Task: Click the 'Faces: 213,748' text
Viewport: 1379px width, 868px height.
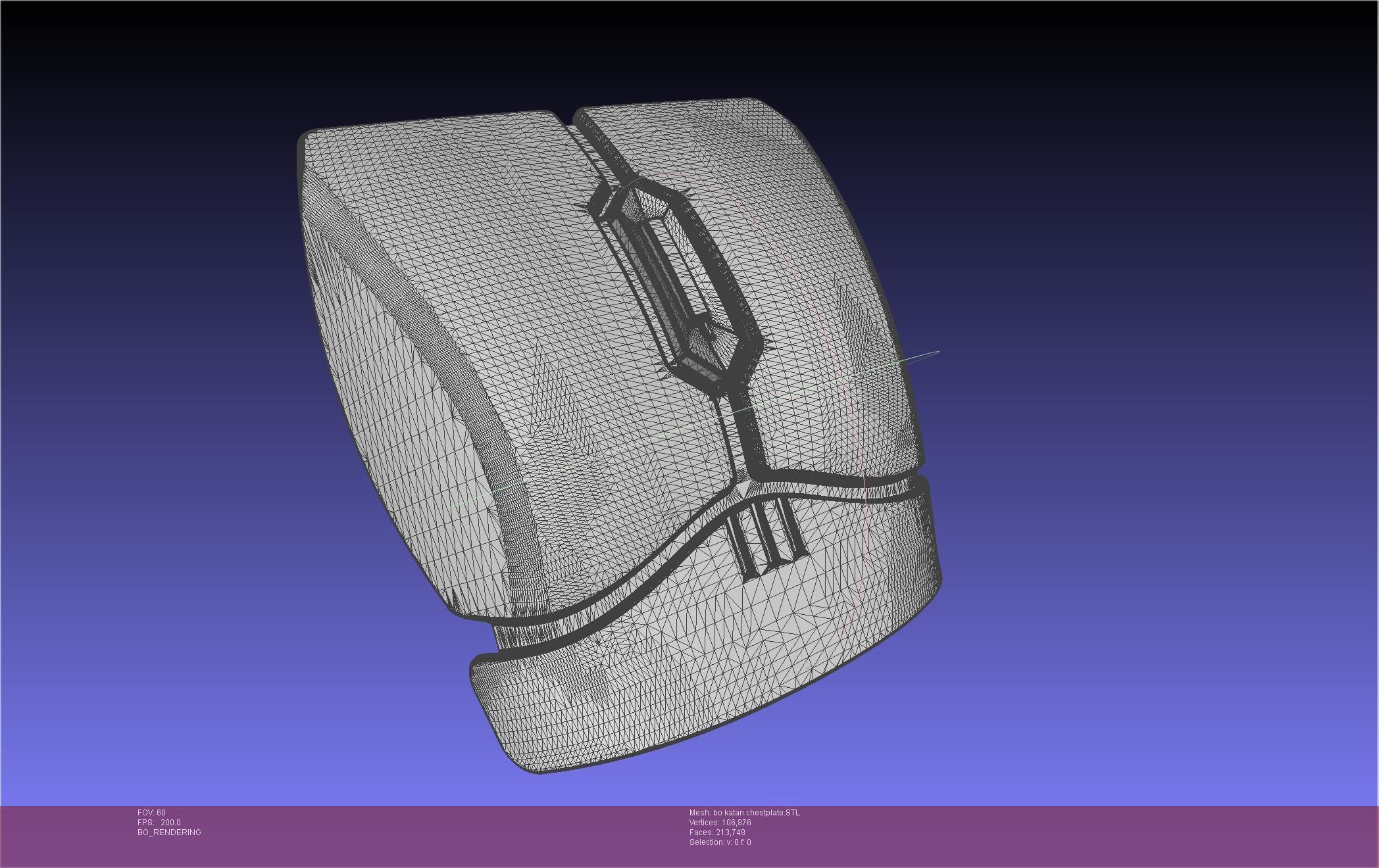Action: (717, 832)
